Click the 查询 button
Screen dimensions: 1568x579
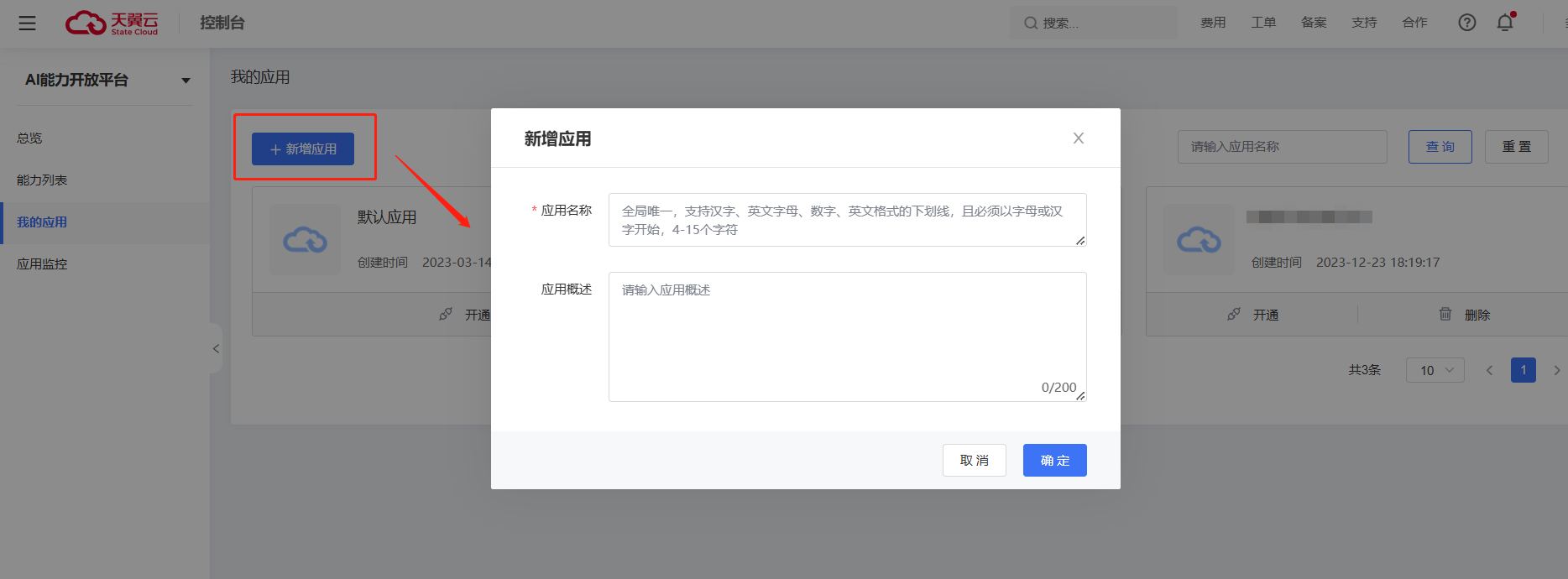(1440, 147)
